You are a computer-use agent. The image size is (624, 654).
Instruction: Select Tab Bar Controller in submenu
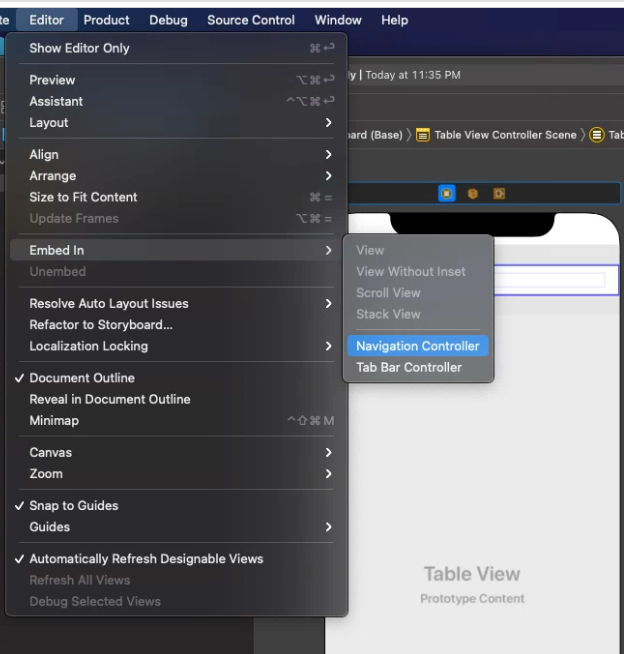pyautogui.click(x=418, y=367)
